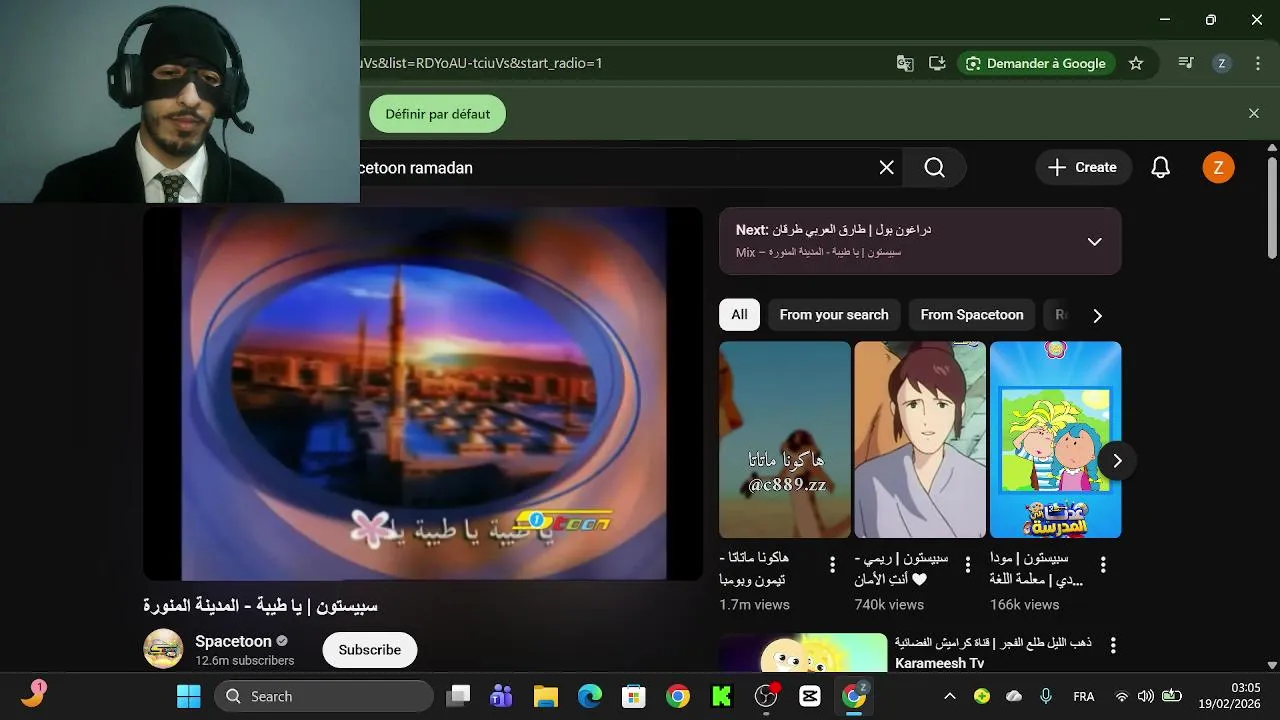The height and width of the screenshot is (720, 1280).
Task: Click the 166k views text
Action: (1024, 605)
